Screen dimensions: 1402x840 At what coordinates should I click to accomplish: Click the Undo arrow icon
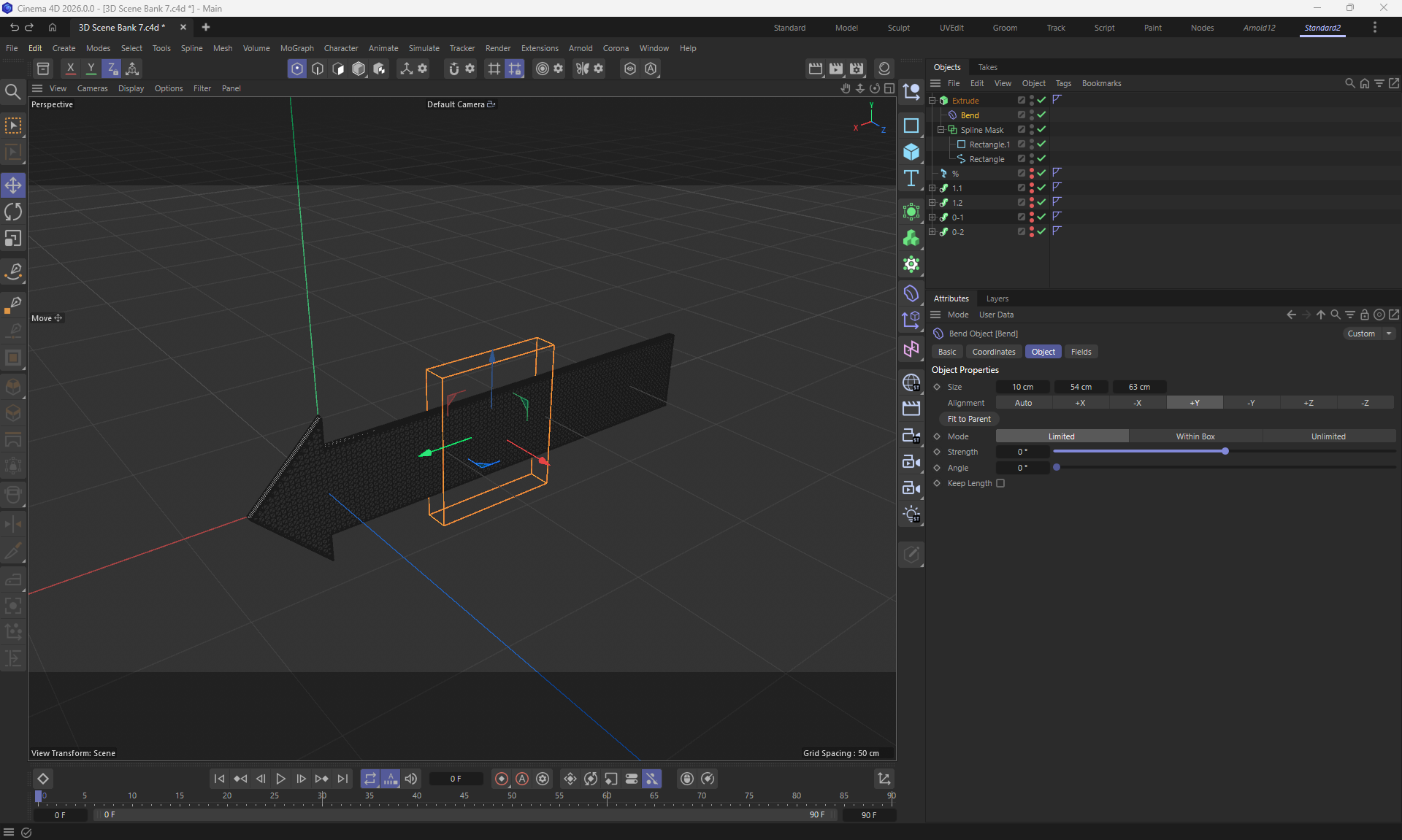(x=14, y=27)
